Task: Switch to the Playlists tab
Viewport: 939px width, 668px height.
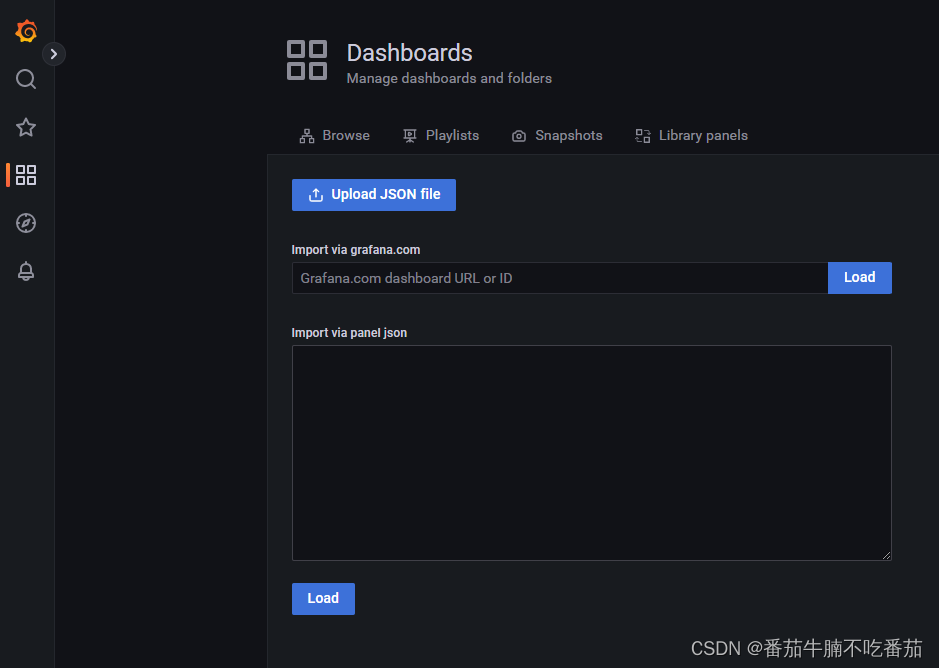Action: (x=441, y=136)
